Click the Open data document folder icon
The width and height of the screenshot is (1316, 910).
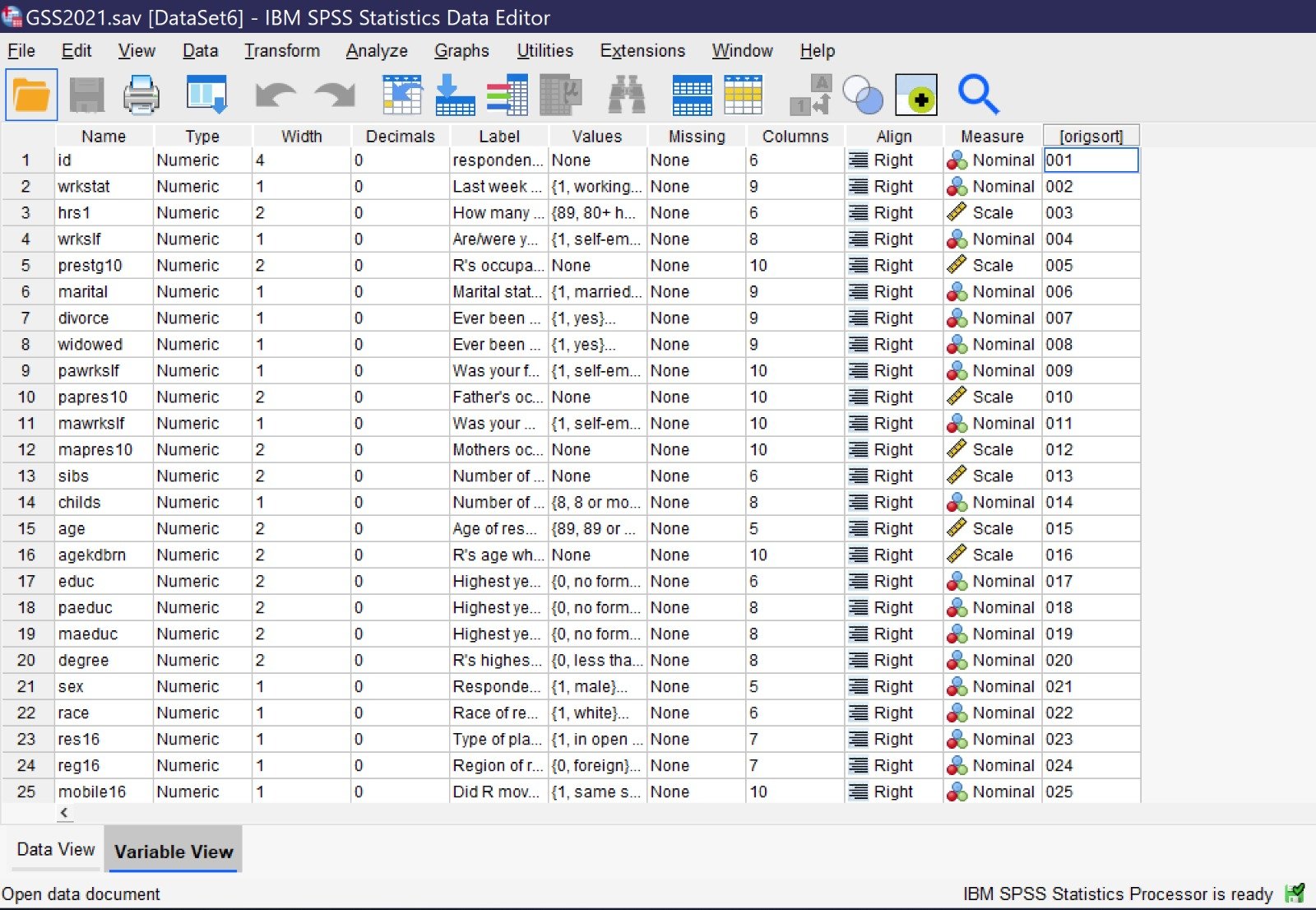tap(31, 95)
